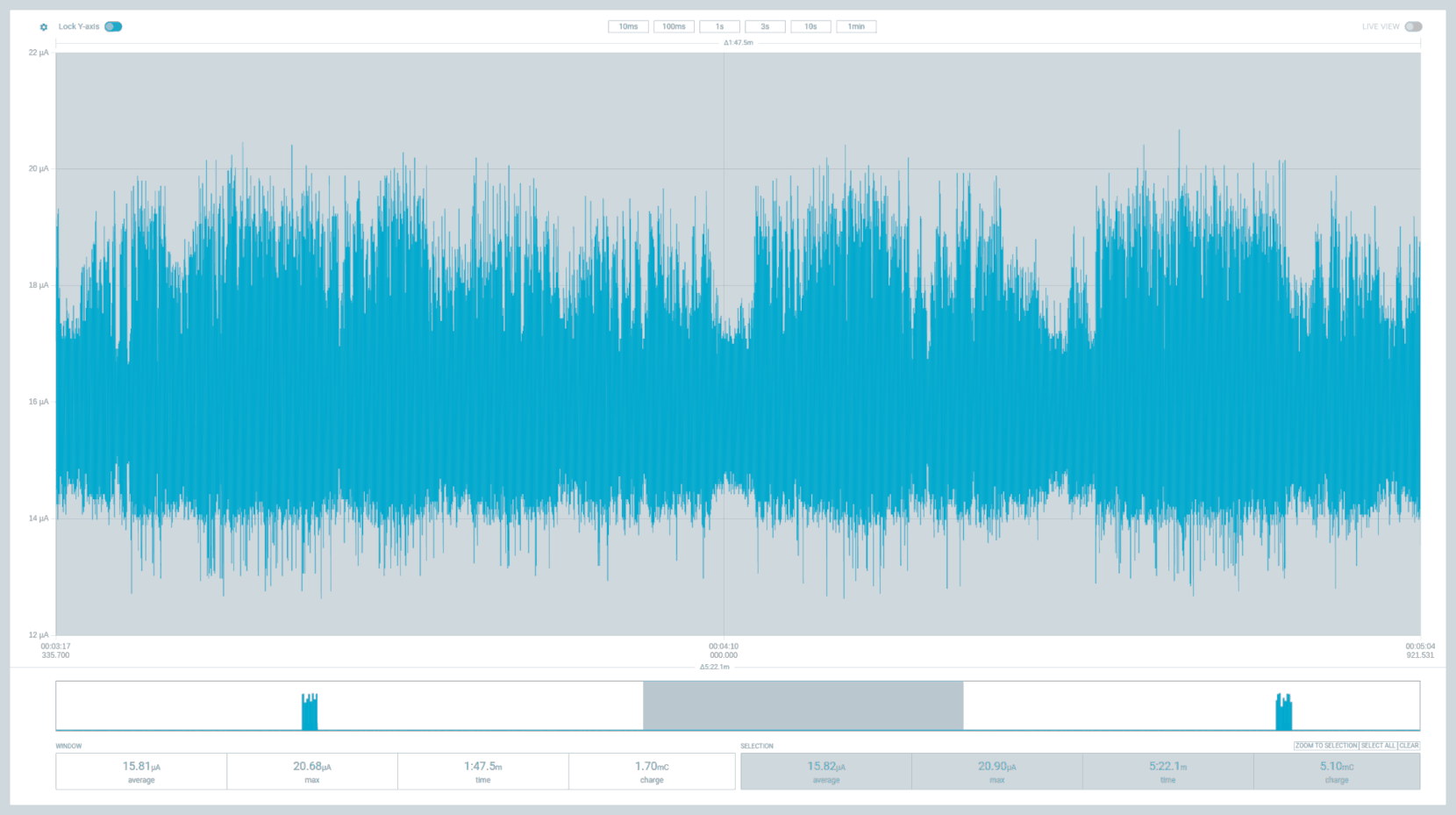Viewport: 1456px width, 815px height.
Task: Open chart settings gear icon
Action: click(x=44, y=27)
